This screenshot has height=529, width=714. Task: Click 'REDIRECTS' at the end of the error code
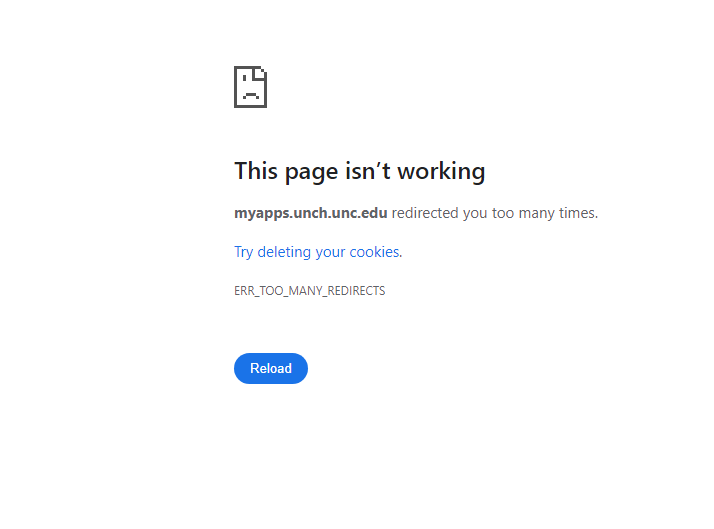point(356,291)
